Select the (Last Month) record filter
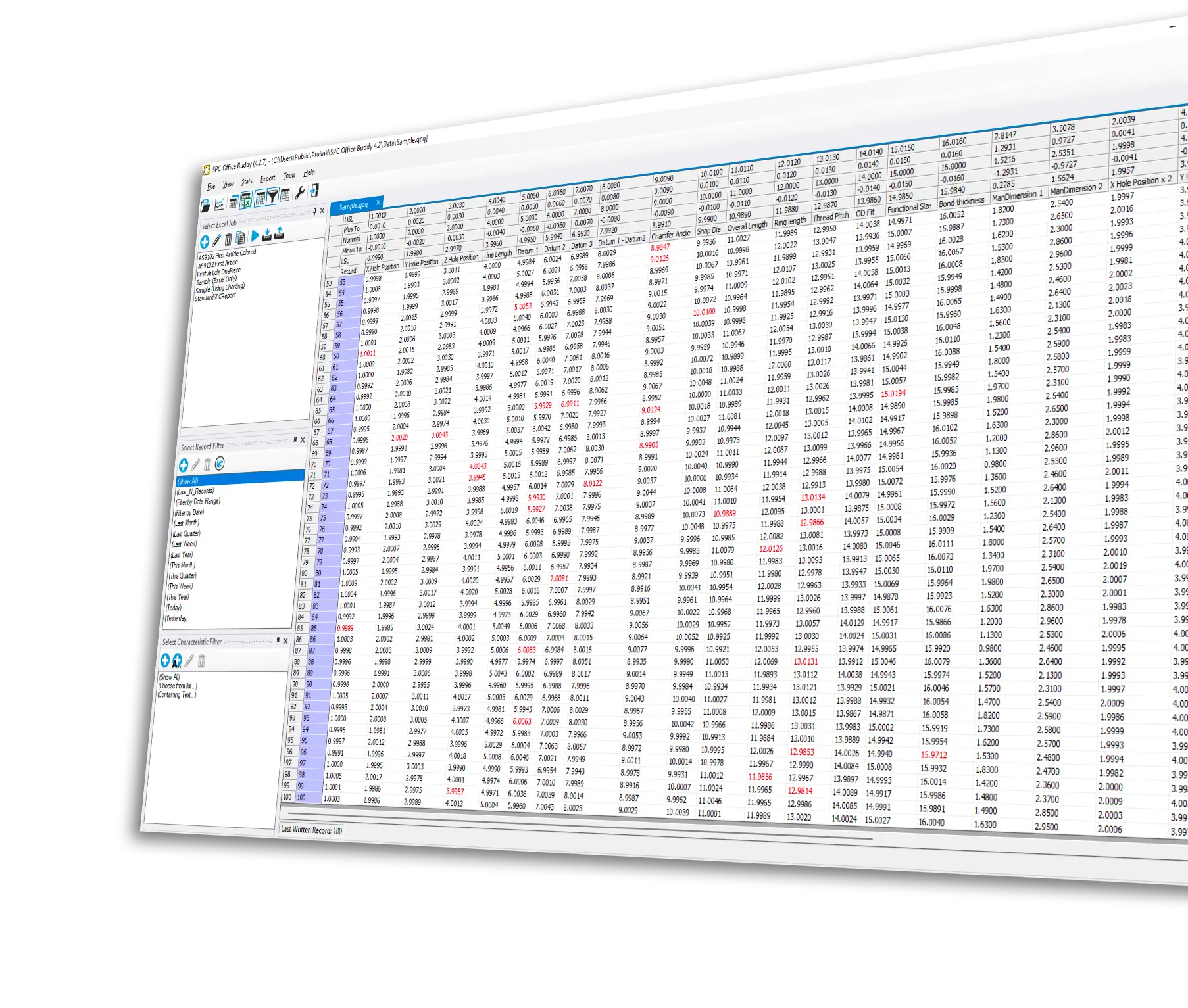The height and width of the screenshot is (1008, 1188). pyautogui.click(x=186, y=523)
